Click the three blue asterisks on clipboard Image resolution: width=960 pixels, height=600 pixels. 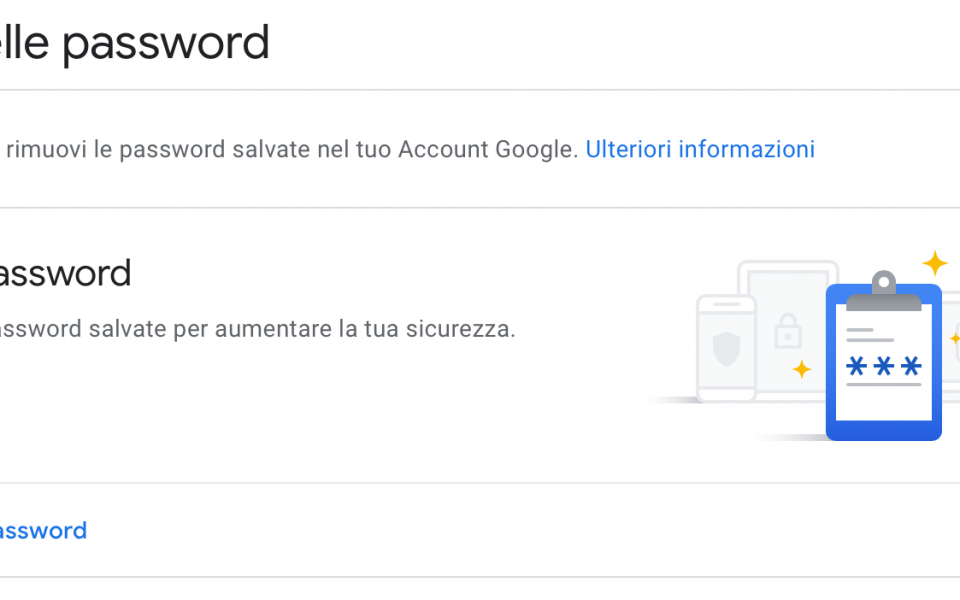pos(883,366)
